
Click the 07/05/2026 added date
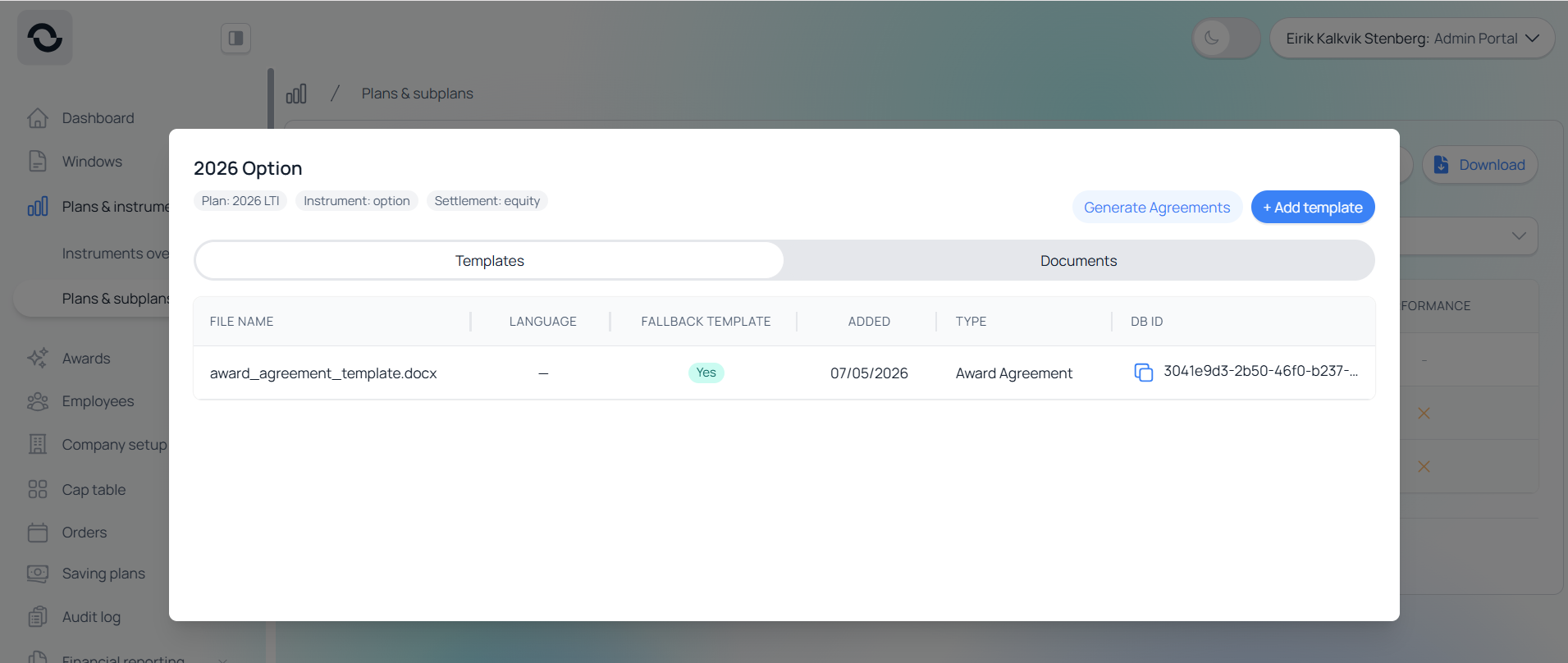[x=869, y=373]
